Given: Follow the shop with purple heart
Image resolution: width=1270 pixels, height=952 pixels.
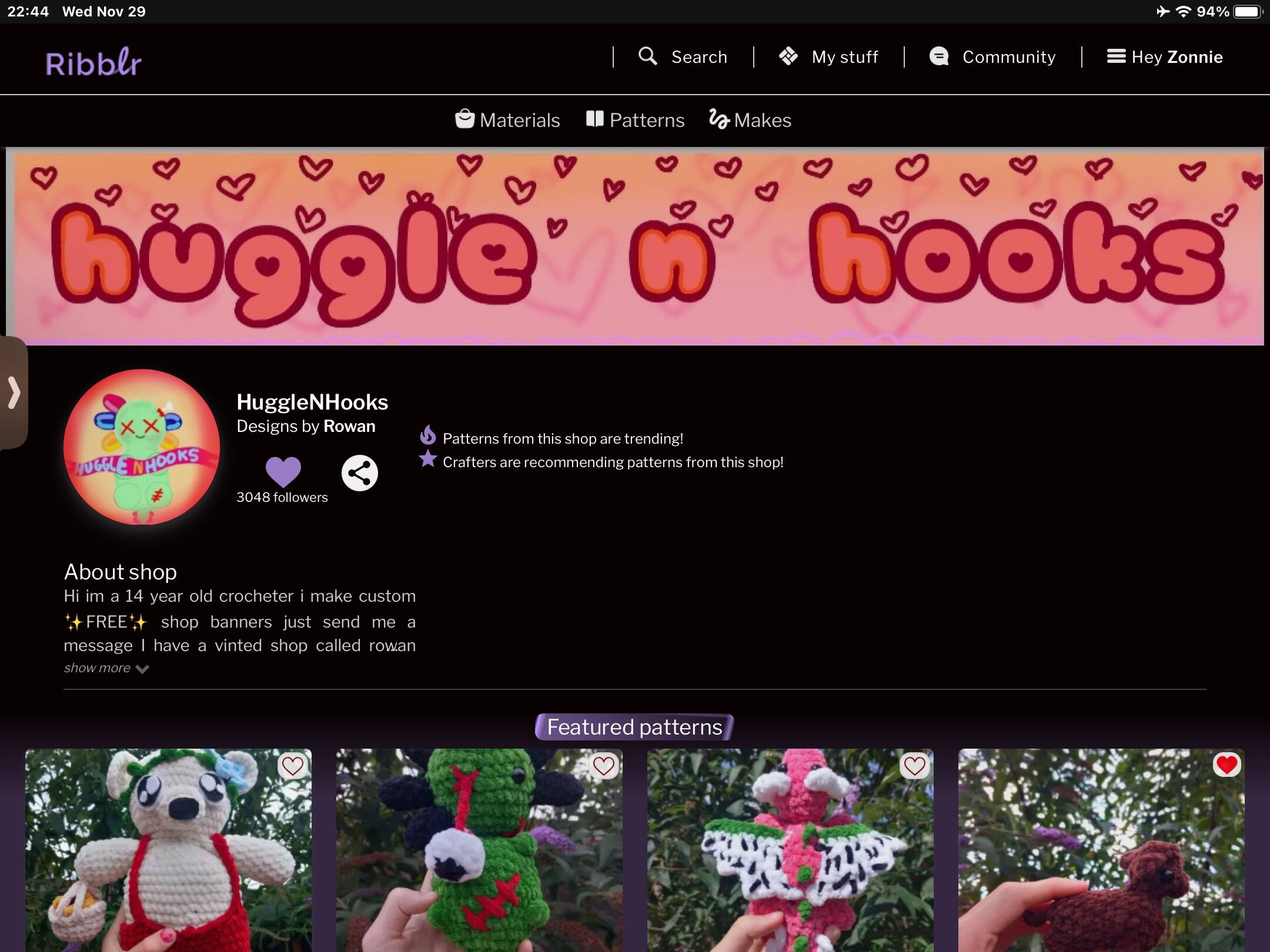Looking at the screenshot, I should pos(283,471).
